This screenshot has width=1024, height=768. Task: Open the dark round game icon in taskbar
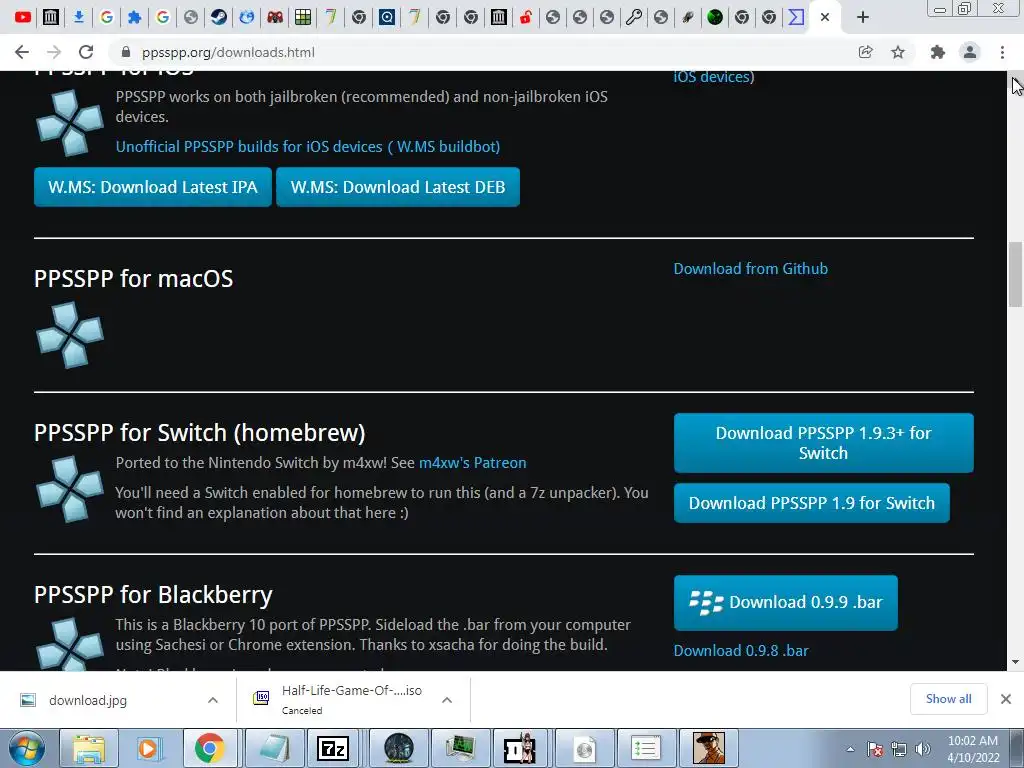[x=398, y=748]
